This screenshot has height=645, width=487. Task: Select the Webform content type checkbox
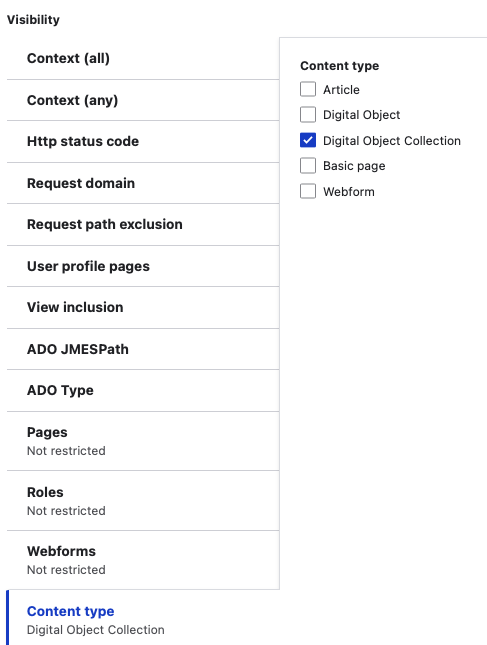(x=308, y=191)
